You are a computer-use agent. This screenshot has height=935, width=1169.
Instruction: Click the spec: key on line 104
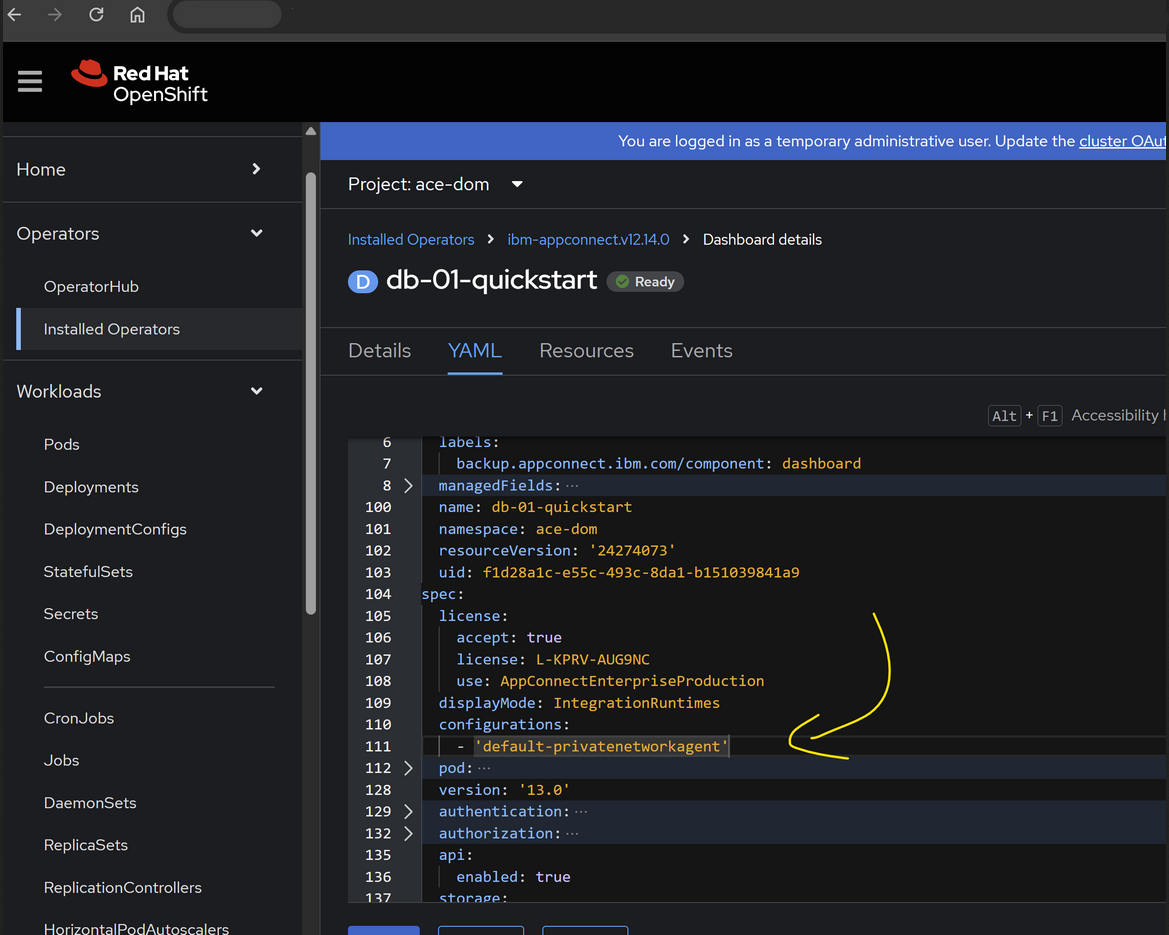[x=443, y=594]
